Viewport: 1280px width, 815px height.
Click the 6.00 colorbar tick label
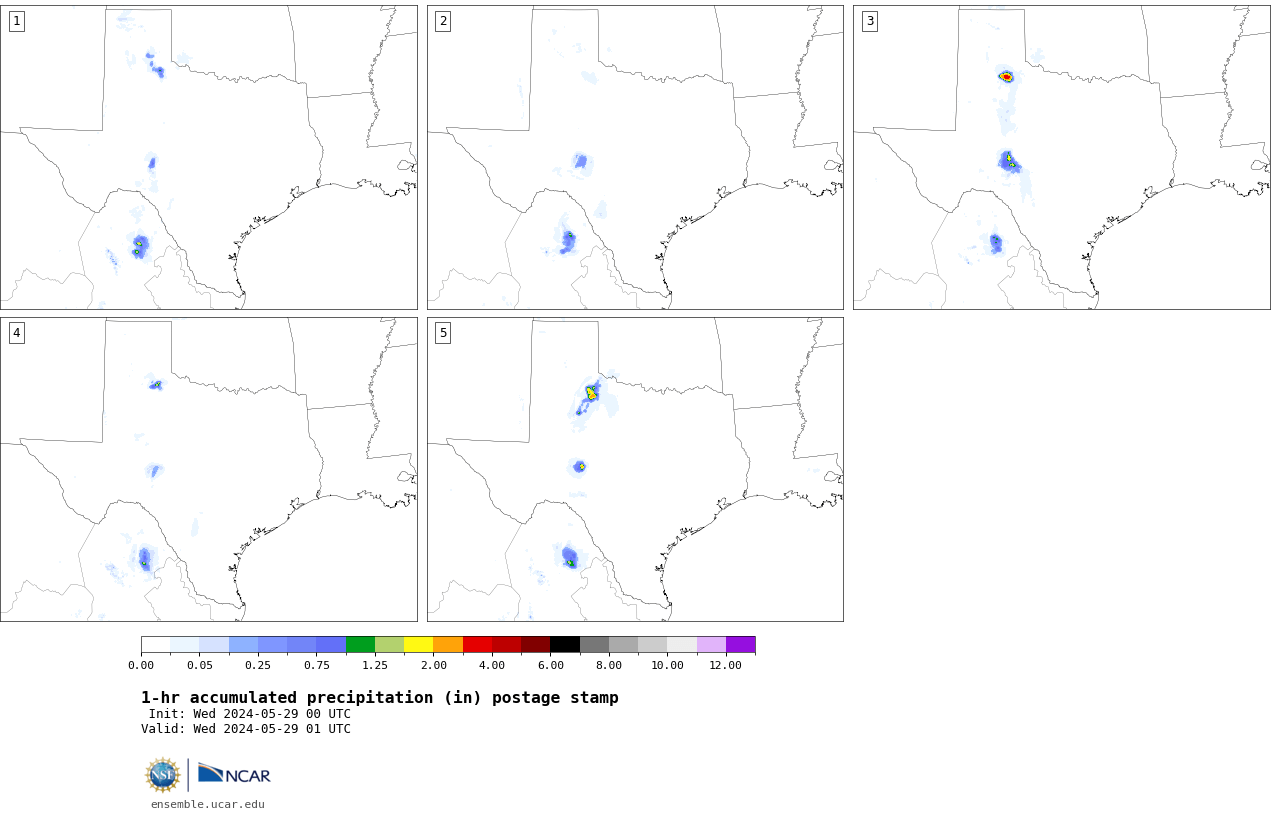tap(551, 665)
